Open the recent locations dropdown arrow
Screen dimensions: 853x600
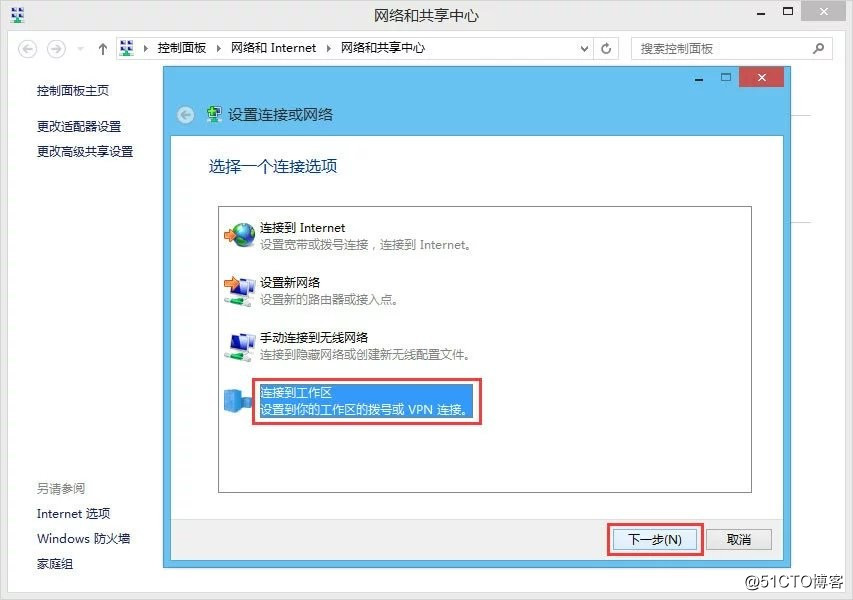(x=81, y=49)
